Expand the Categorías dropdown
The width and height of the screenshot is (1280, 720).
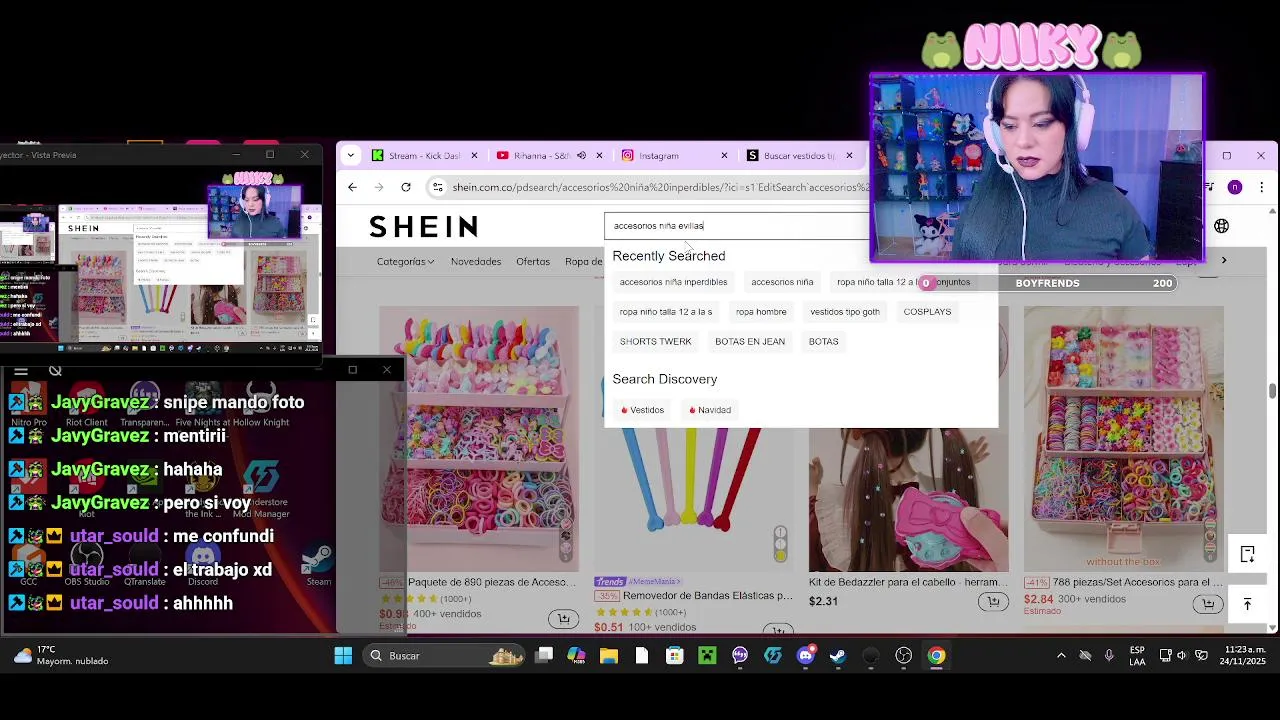pos(405,261)
